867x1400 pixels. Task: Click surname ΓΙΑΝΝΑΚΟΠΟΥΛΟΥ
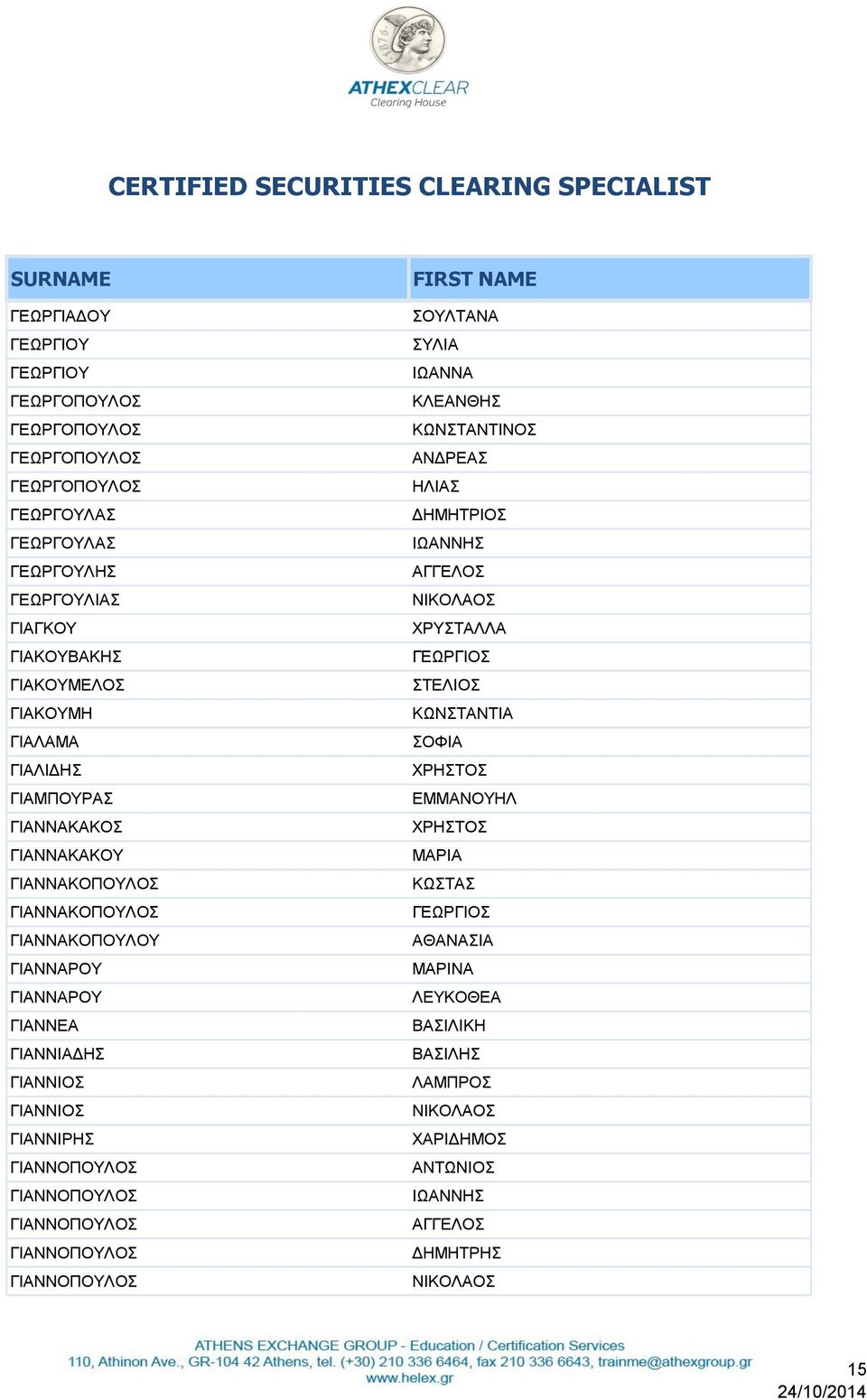coord(85,940)
